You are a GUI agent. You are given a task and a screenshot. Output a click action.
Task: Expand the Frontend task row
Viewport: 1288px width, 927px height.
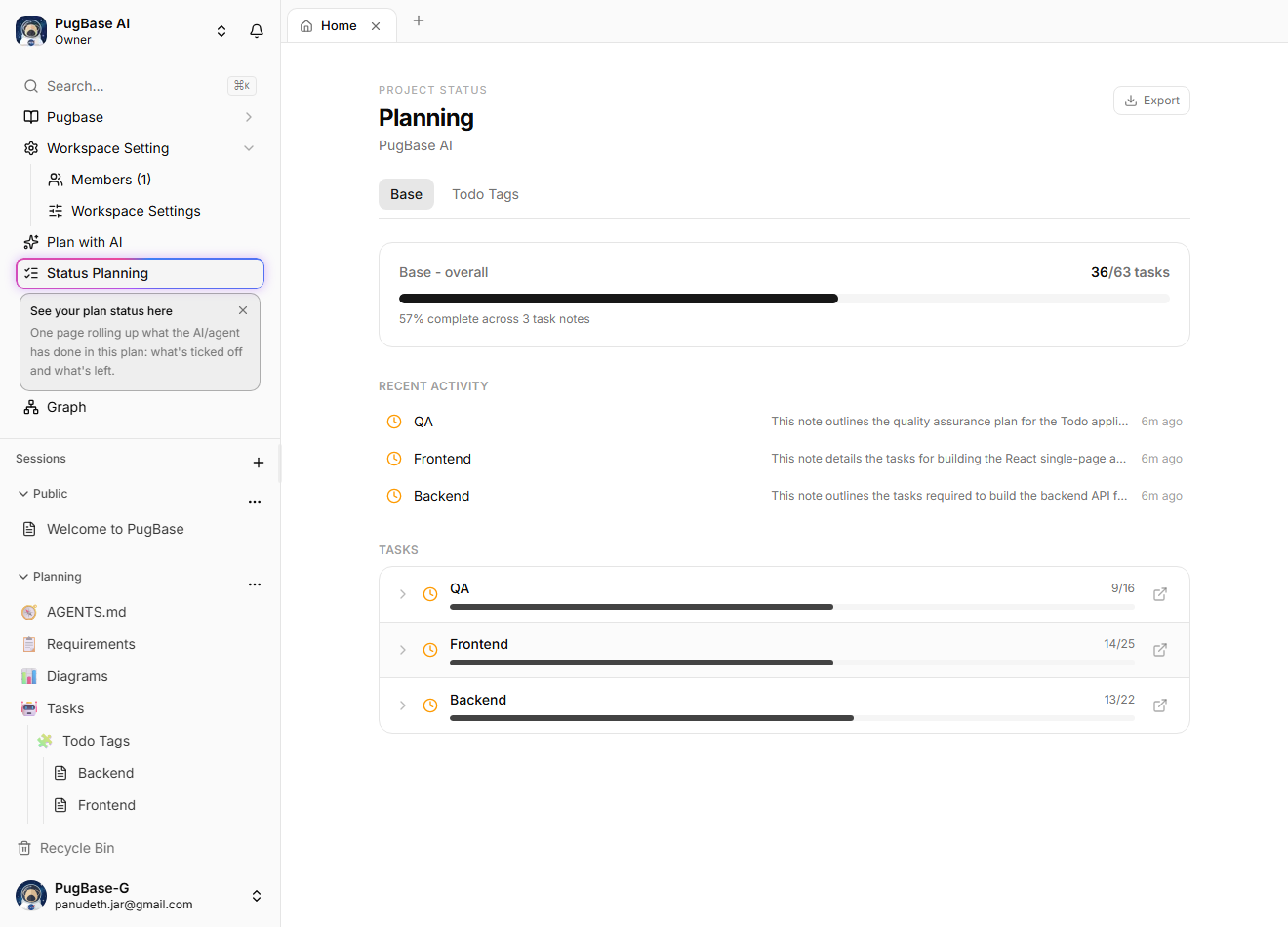(x=403, y=650)
